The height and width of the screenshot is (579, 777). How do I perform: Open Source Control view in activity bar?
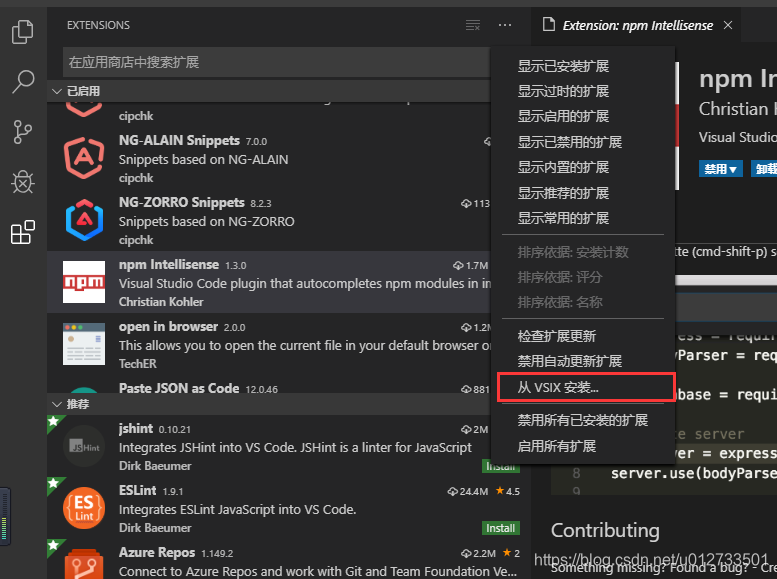(x=22, y=132)
